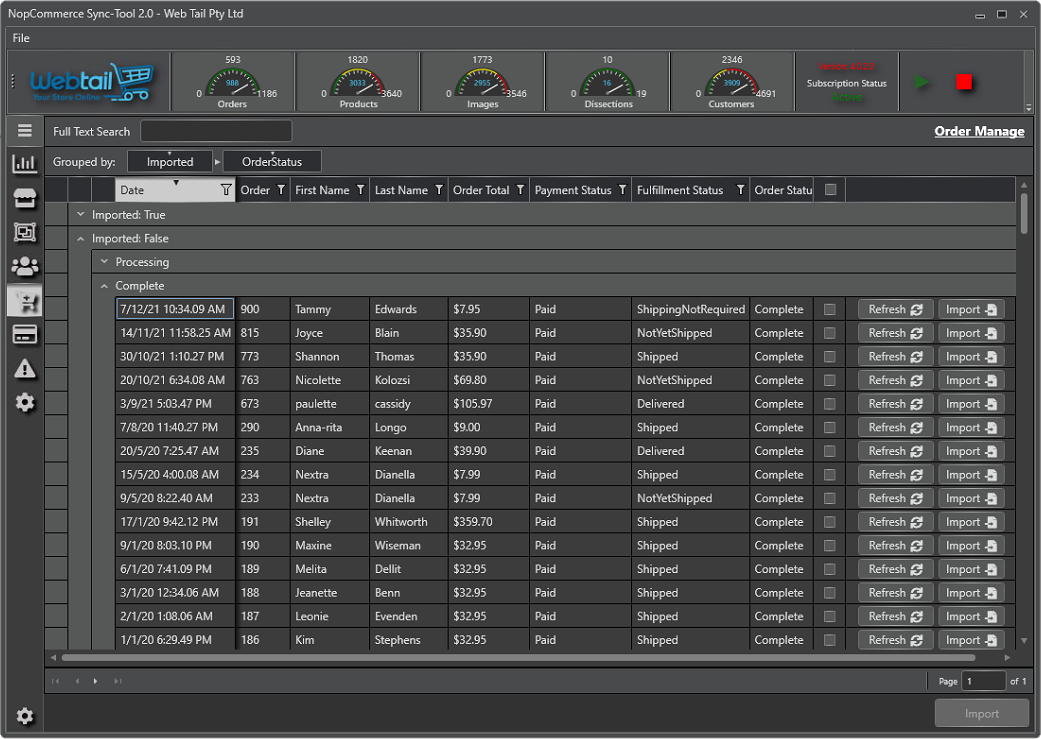Screen dimensions: 1041x739
Task: Open the settings gear in sidebar
Action: tap(25, 402)
